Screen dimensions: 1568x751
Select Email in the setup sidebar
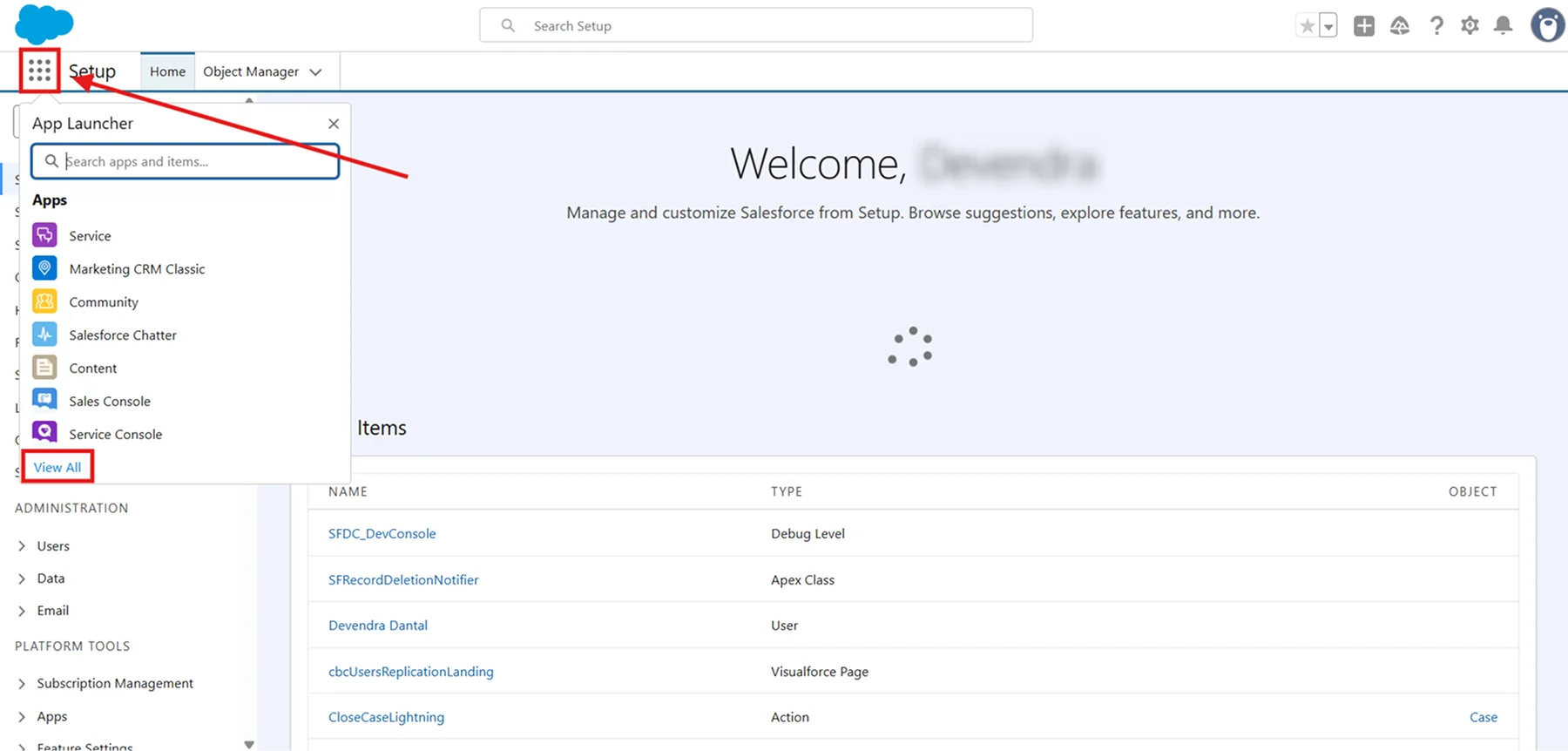click(53, 611)
